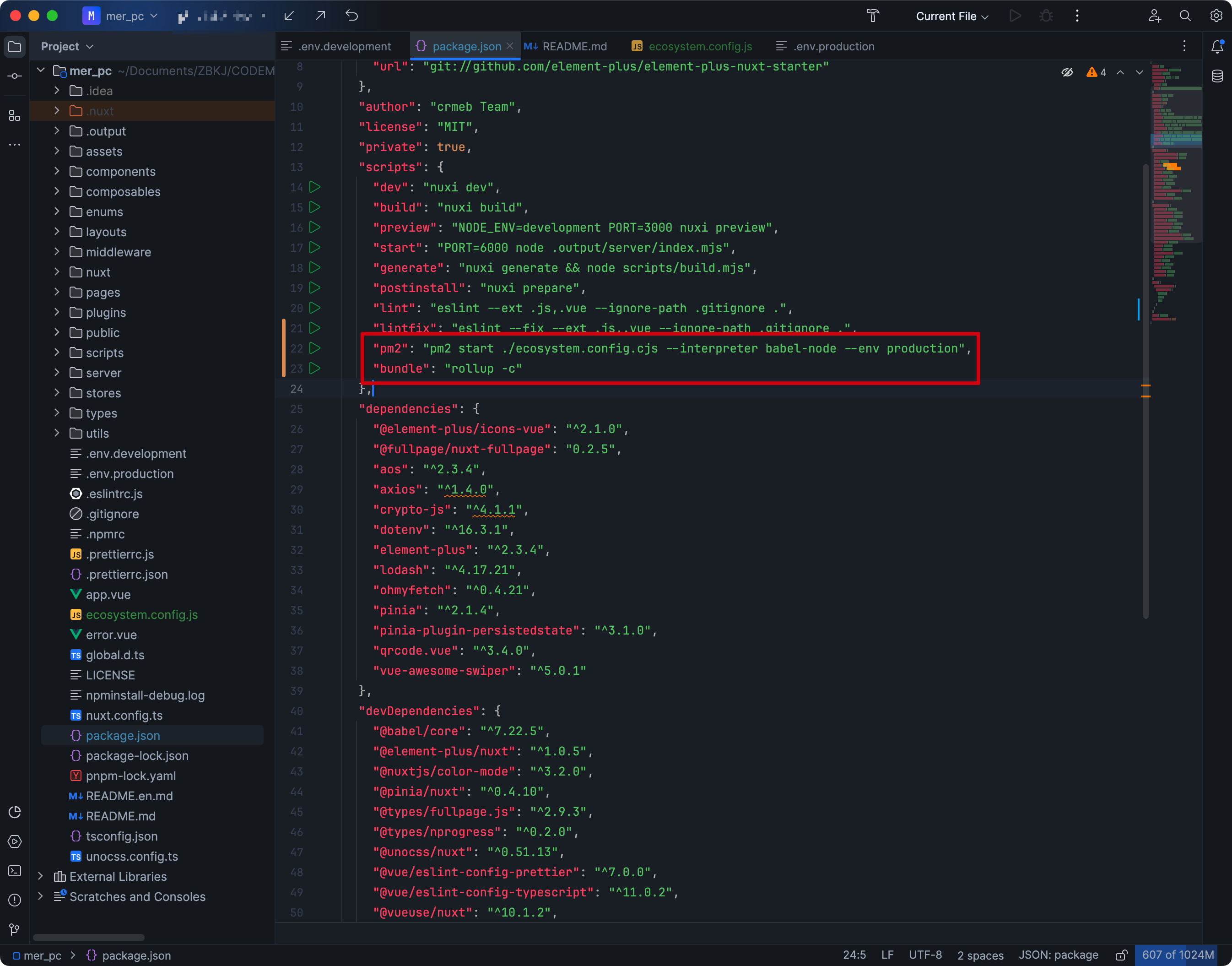Click the JSON: package schema widget

tap(1059, 955)
